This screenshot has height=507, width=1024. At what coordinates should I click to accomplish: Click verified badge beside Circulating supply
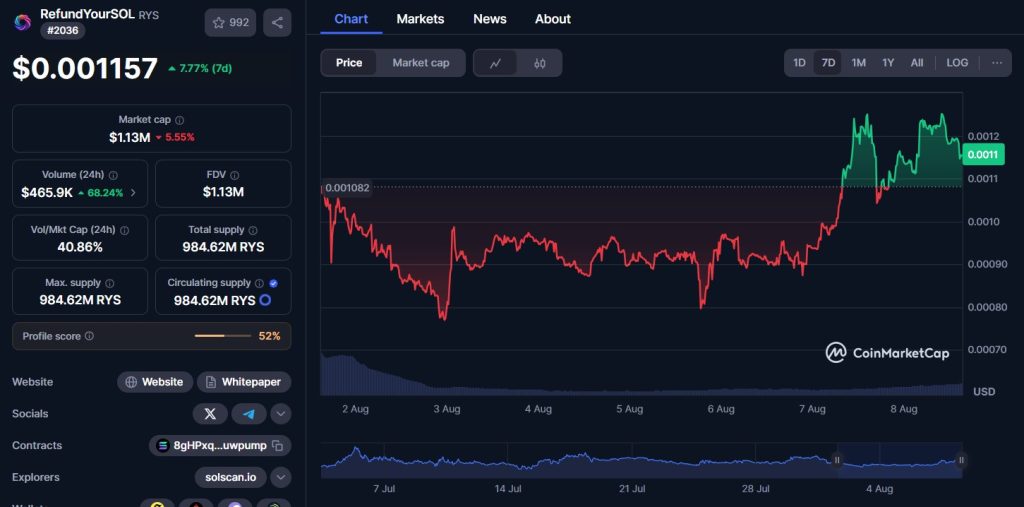[274, 284]
